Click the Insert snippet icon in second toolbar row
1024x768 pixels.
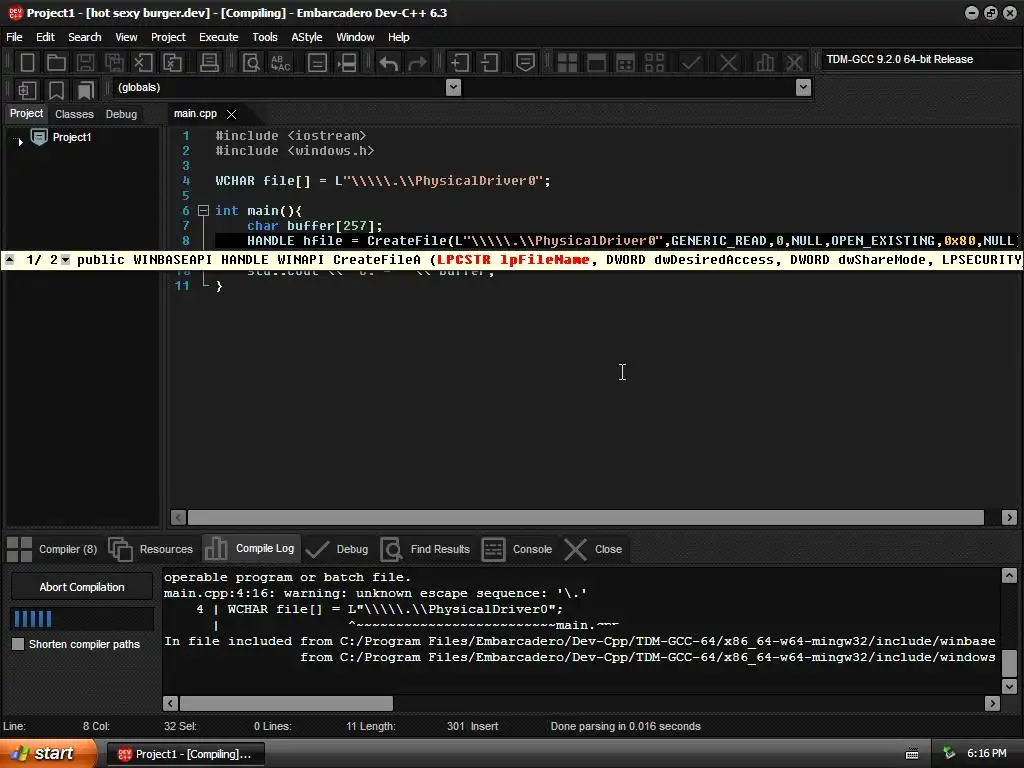point(27,89)
